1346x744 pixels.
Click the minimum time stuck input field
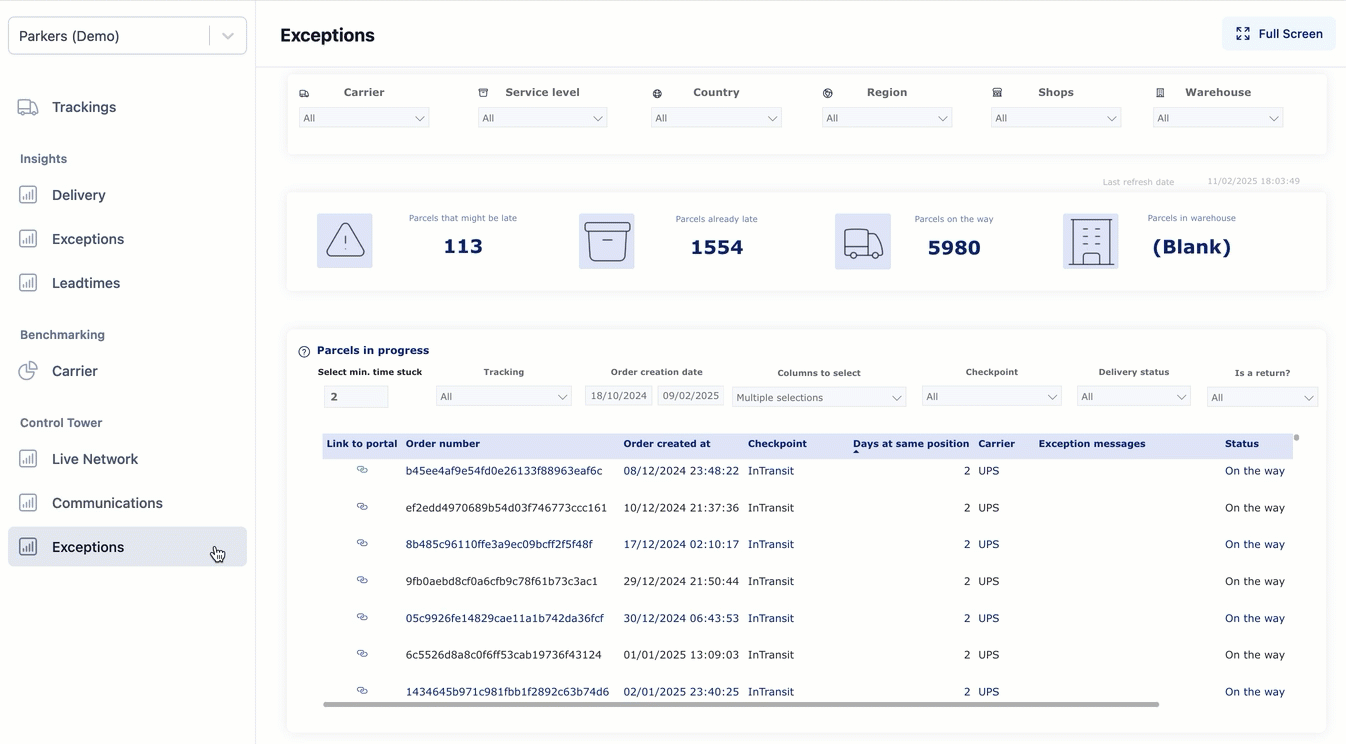pyautogui.click(x=355, y=396)
